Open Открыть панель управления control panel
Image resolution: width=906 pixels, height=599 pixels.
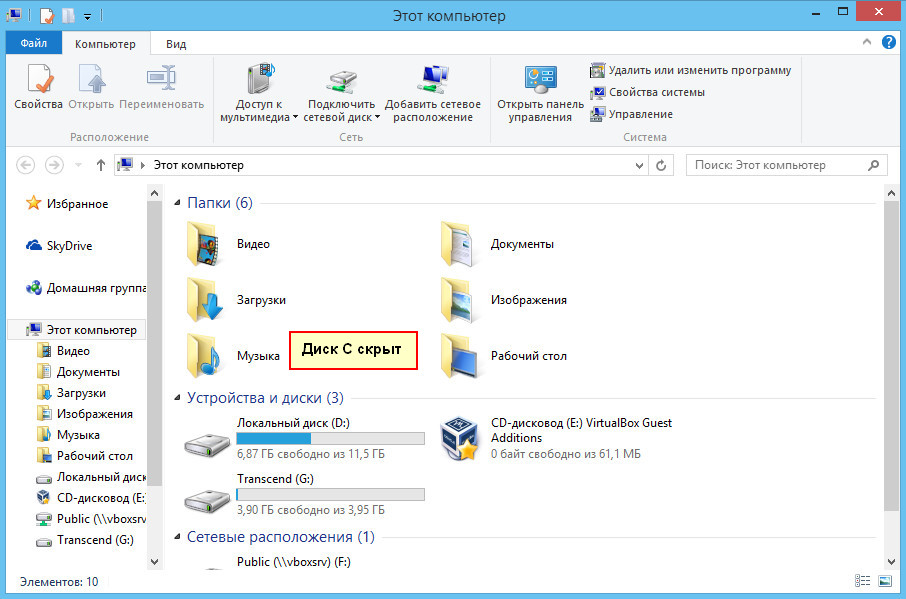pyautogui.click(x=540, y=92)
